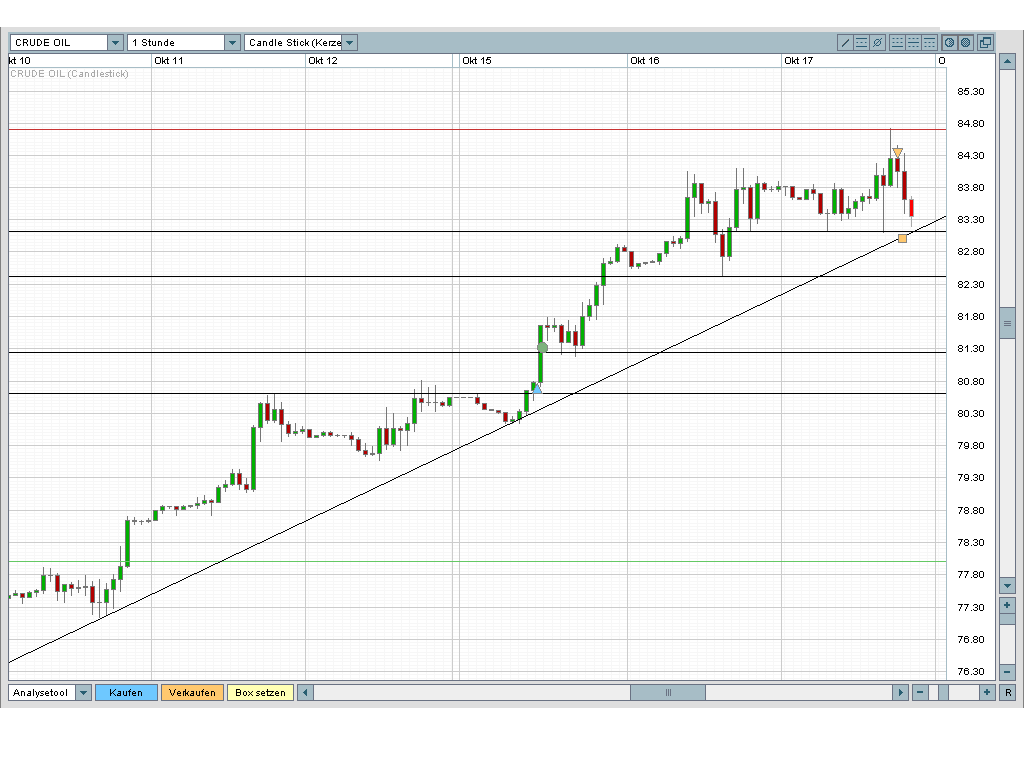
Task: Click the Verkaufen button
Action: click(x=192, y=693)
